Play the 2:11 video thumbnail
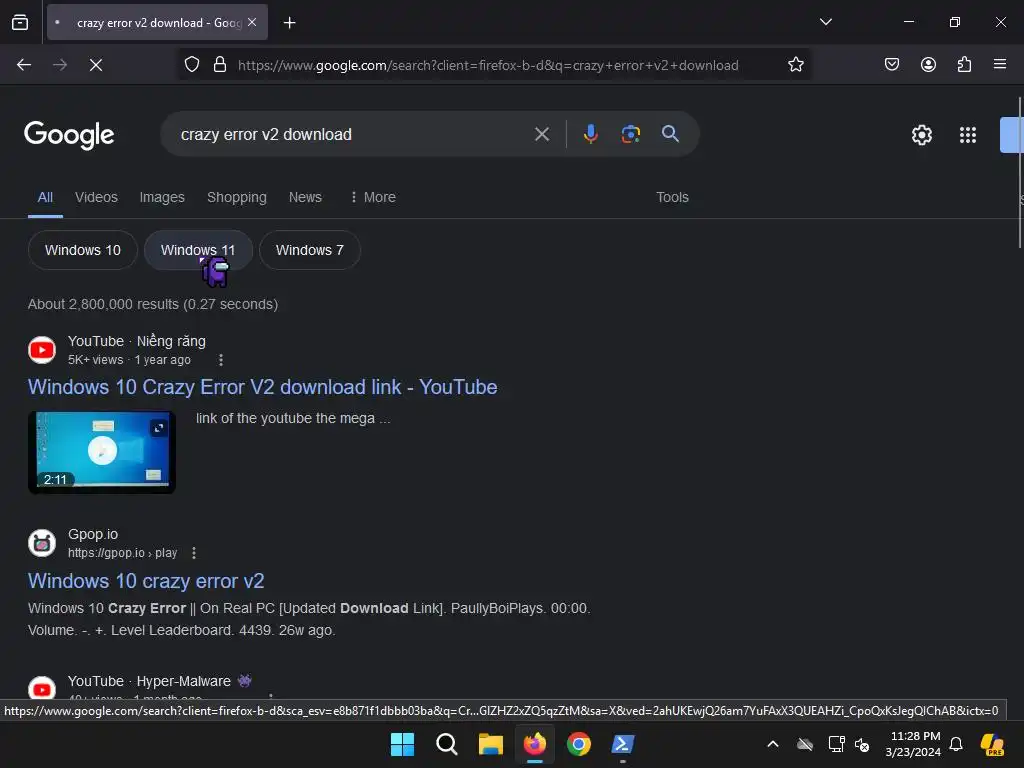 [102, 452]
